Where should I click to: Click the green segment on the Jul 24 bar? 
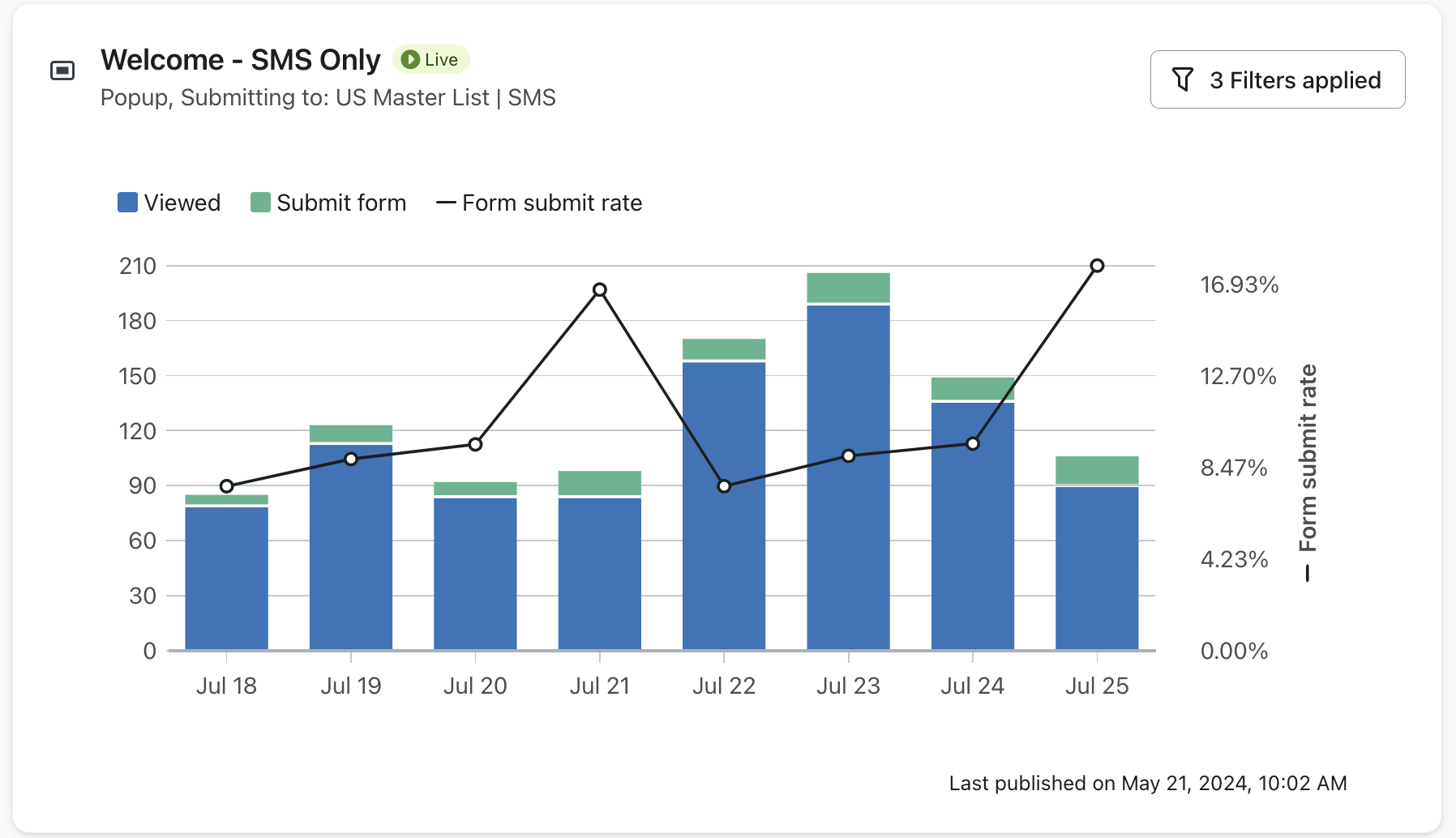[973, 387]
